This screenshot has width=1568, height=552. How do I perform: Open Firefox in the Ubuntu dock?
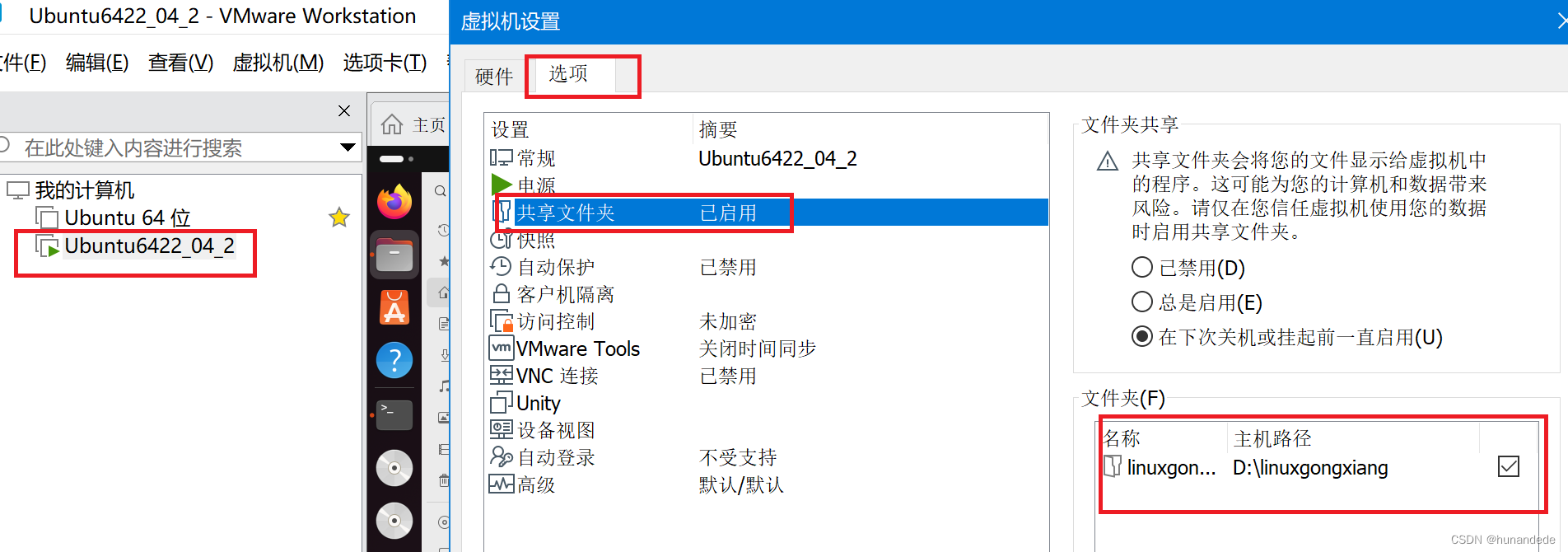[x=394, y=201]
